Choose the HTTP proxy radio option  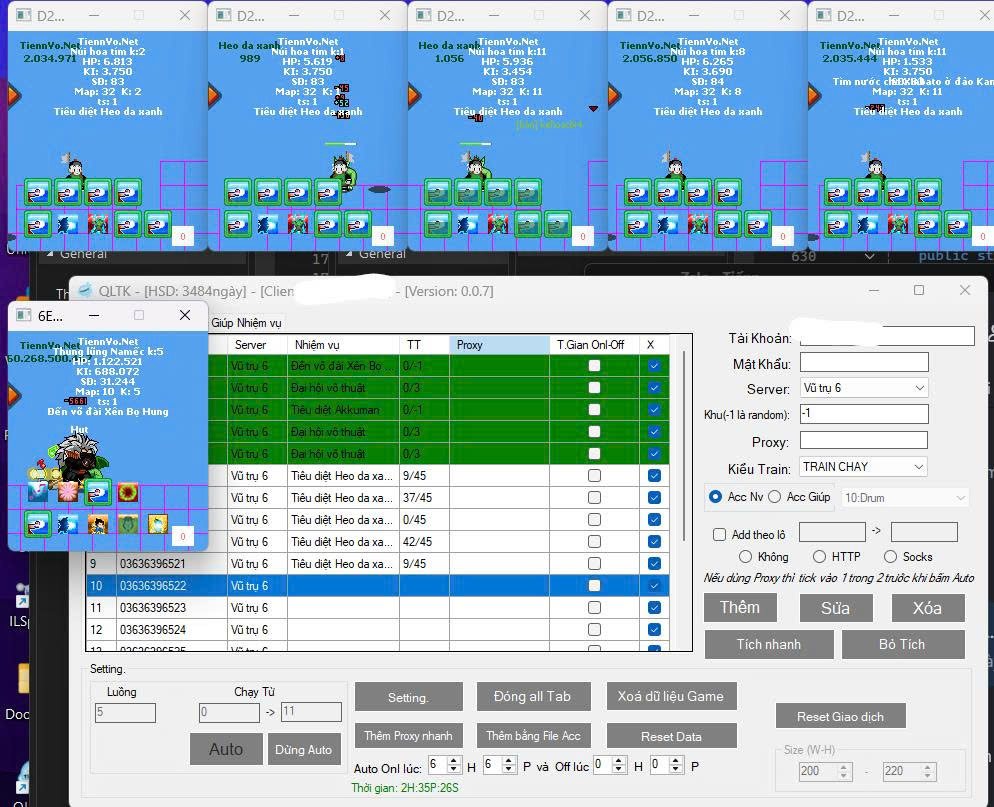pyautogui.click(x=819, y=556)
